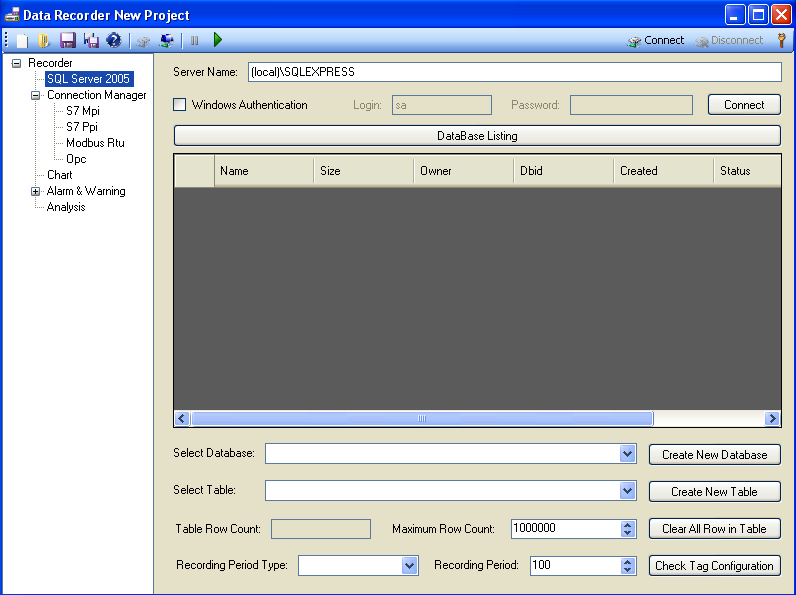The image size is (796, 595).
Task: Click the Connect button beside the Password field
Action: (x=744, y=105)
